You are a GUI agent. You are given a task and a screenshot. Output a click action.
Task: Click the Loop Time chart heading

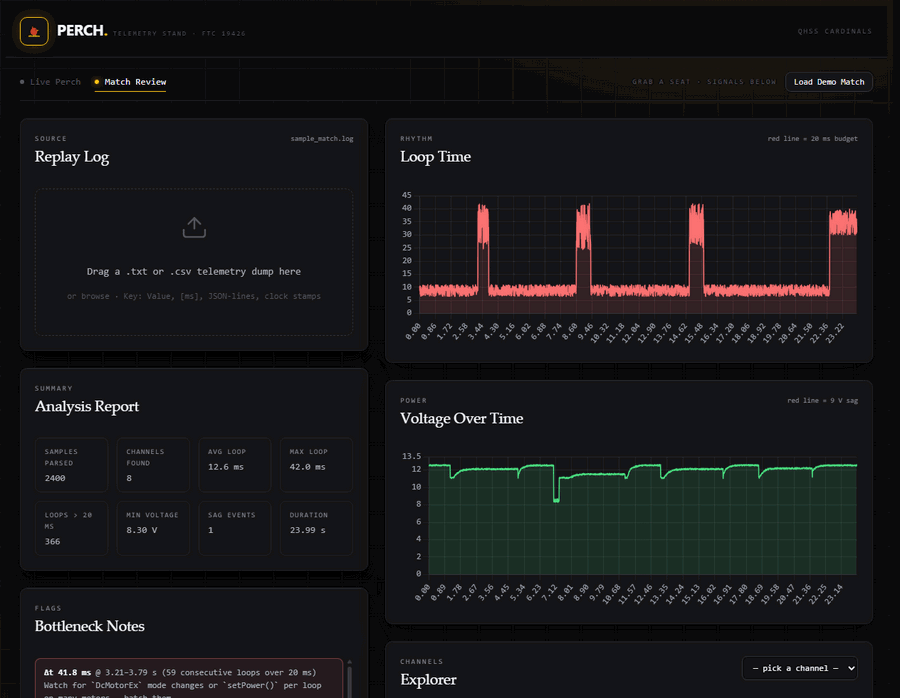tap(435, 157)
